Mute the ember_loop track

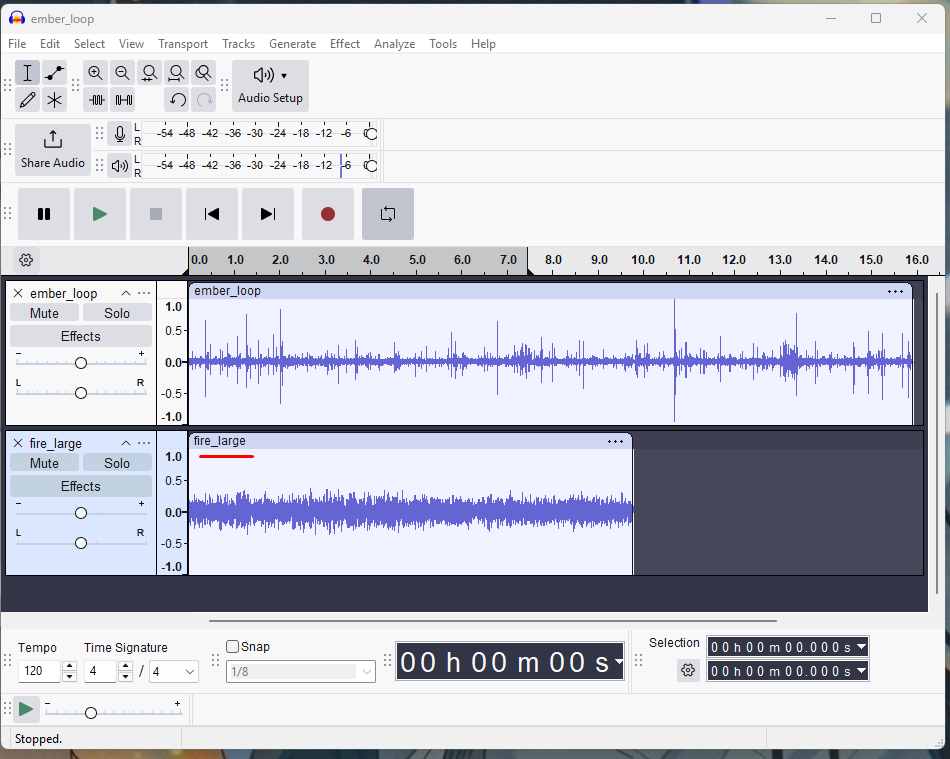click(x=44, y=313)
